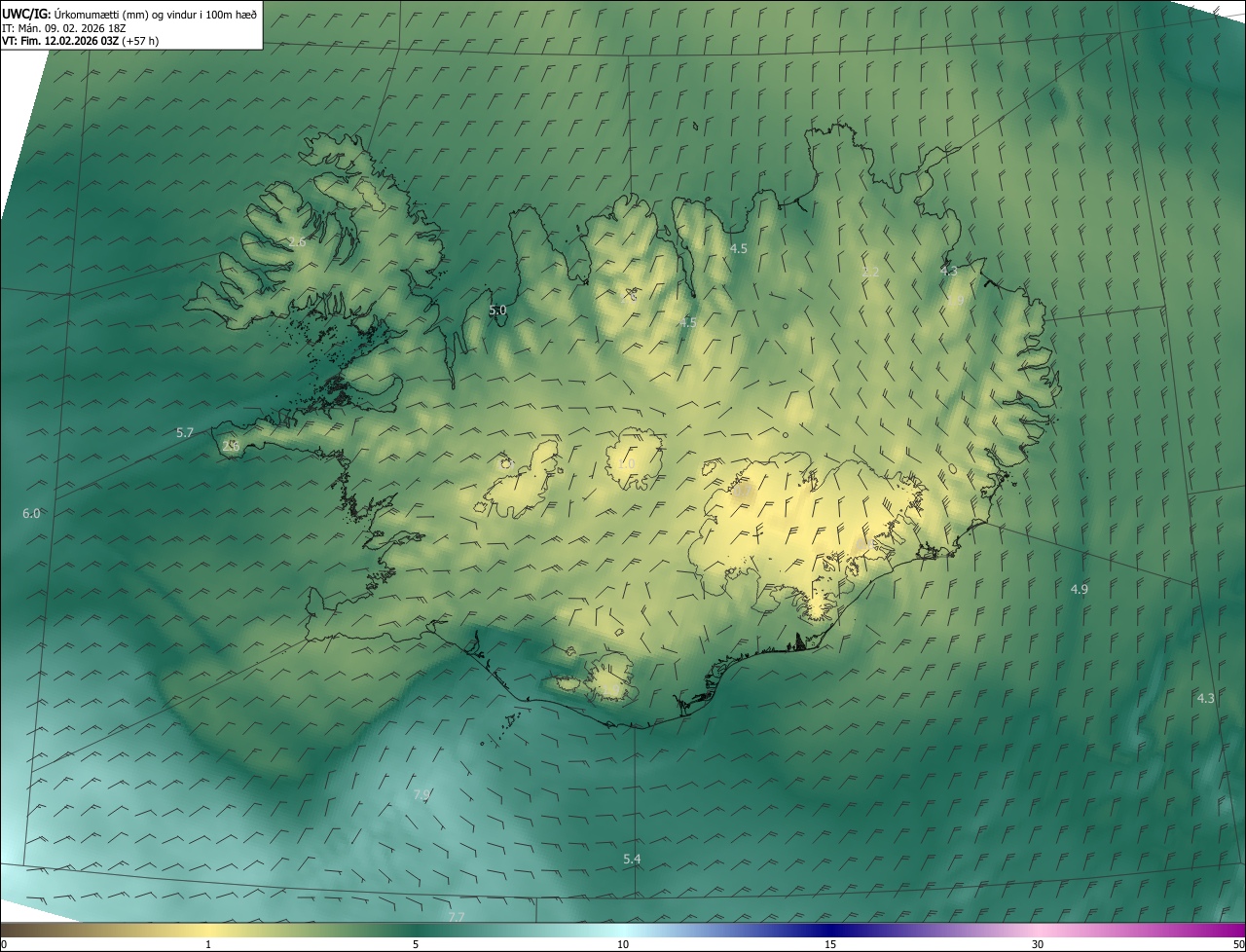Click the value label 5.0 on the map
The image size is (1246, 952).
click(497, 311)
